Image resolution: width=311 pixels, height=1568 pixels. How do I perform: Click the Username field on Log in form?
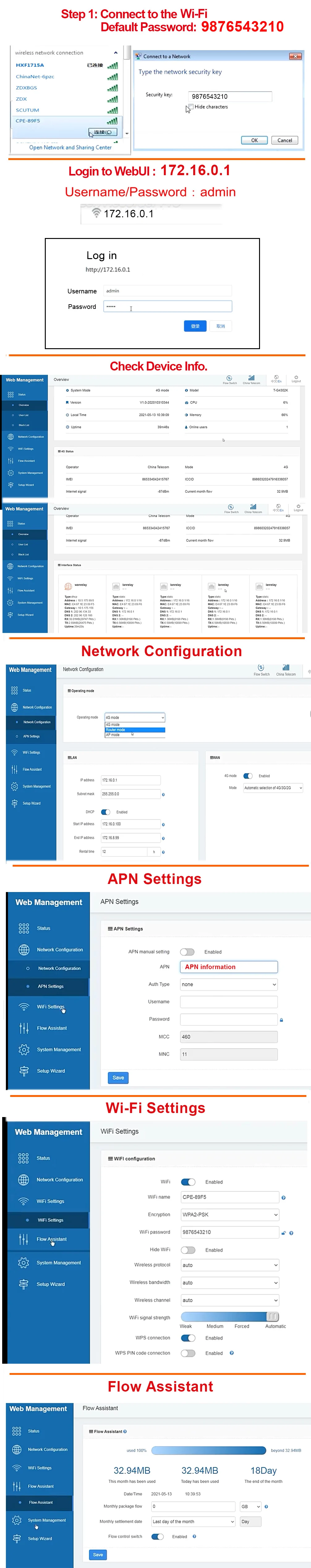168,291
